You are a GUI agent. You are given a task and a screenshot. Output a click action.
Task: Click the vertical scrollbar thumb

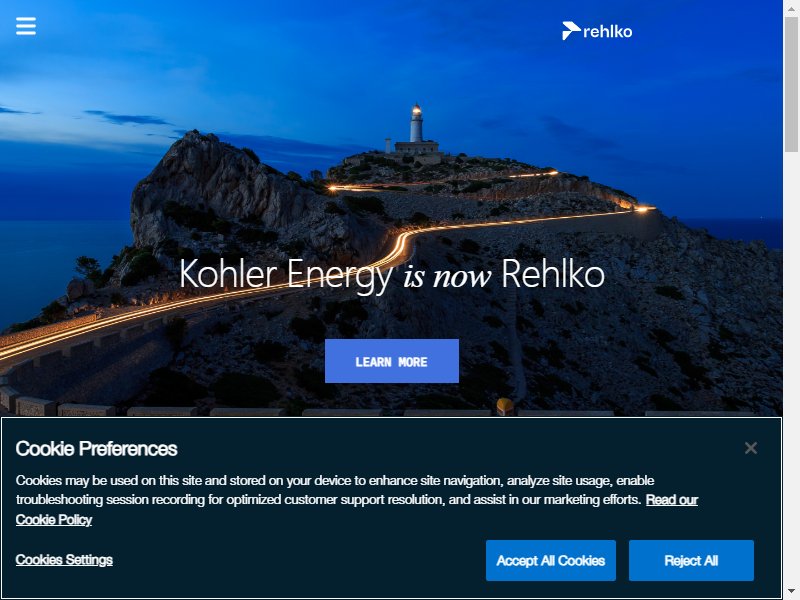[x=791, y=84]
